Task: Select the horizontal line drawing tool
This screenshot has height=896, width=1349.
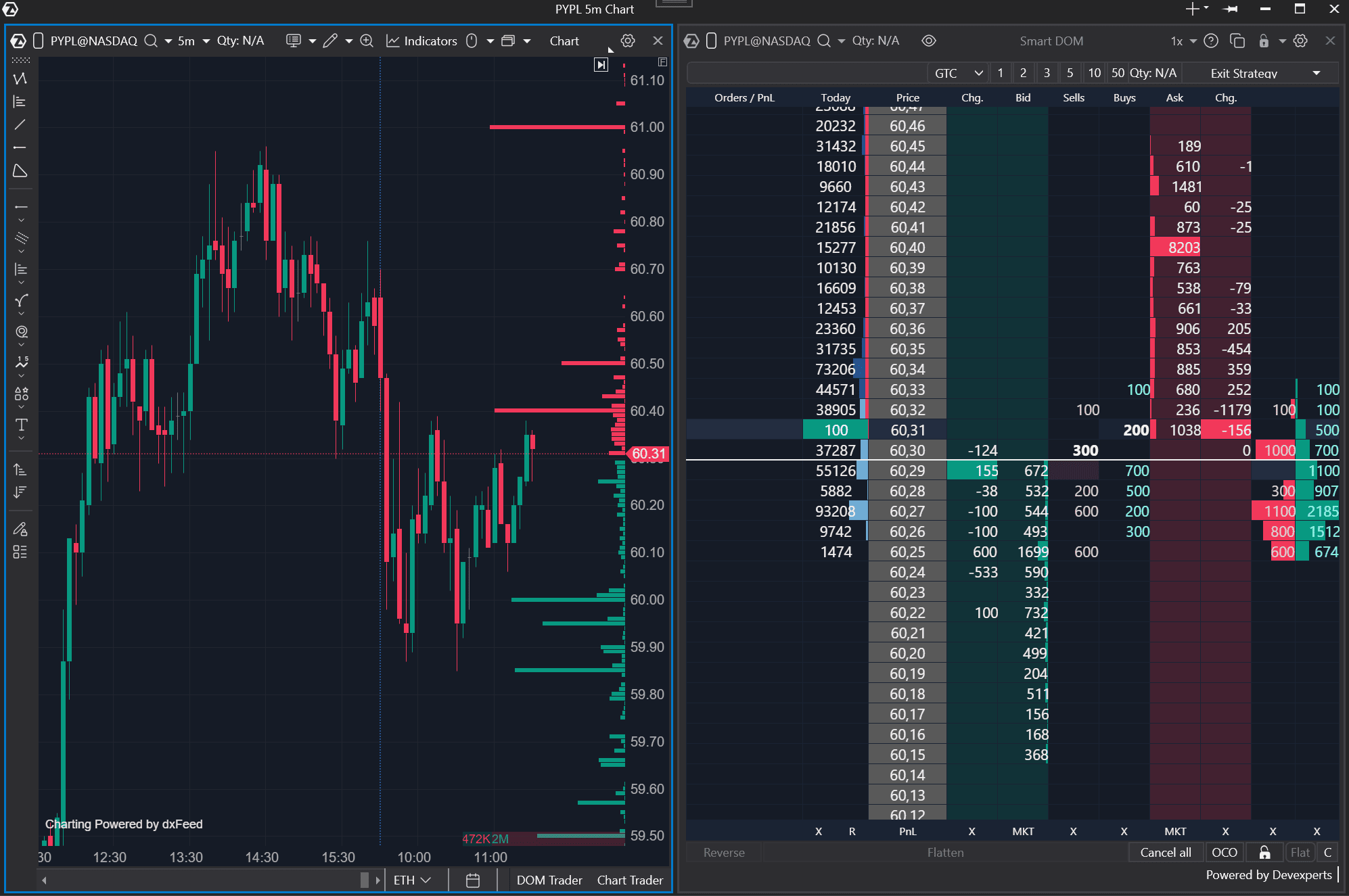Action: [20, 147]
